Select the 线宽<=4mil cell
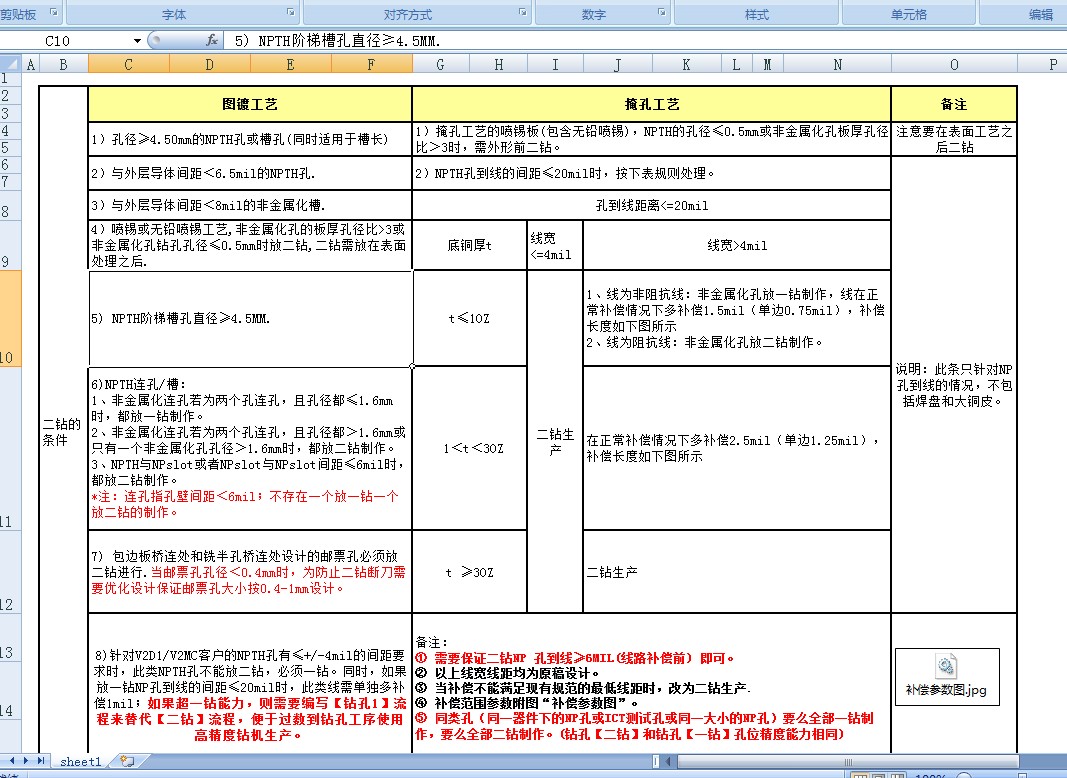The width and height of the screenshot is (1067, 778). click(x=555, y=245)
